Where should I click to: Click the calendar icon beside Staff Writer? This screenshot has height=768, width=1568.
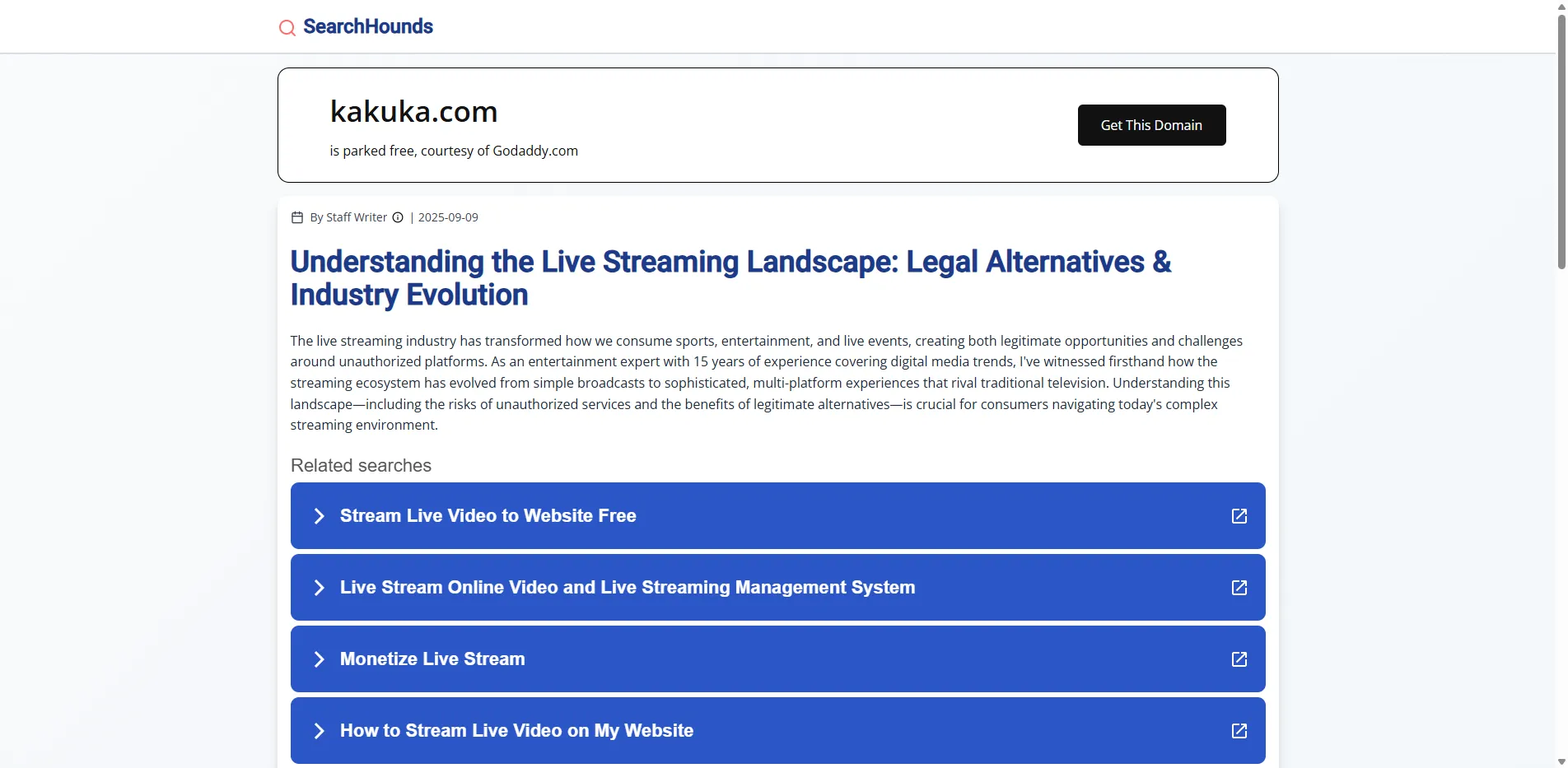(x=297, y=217)
